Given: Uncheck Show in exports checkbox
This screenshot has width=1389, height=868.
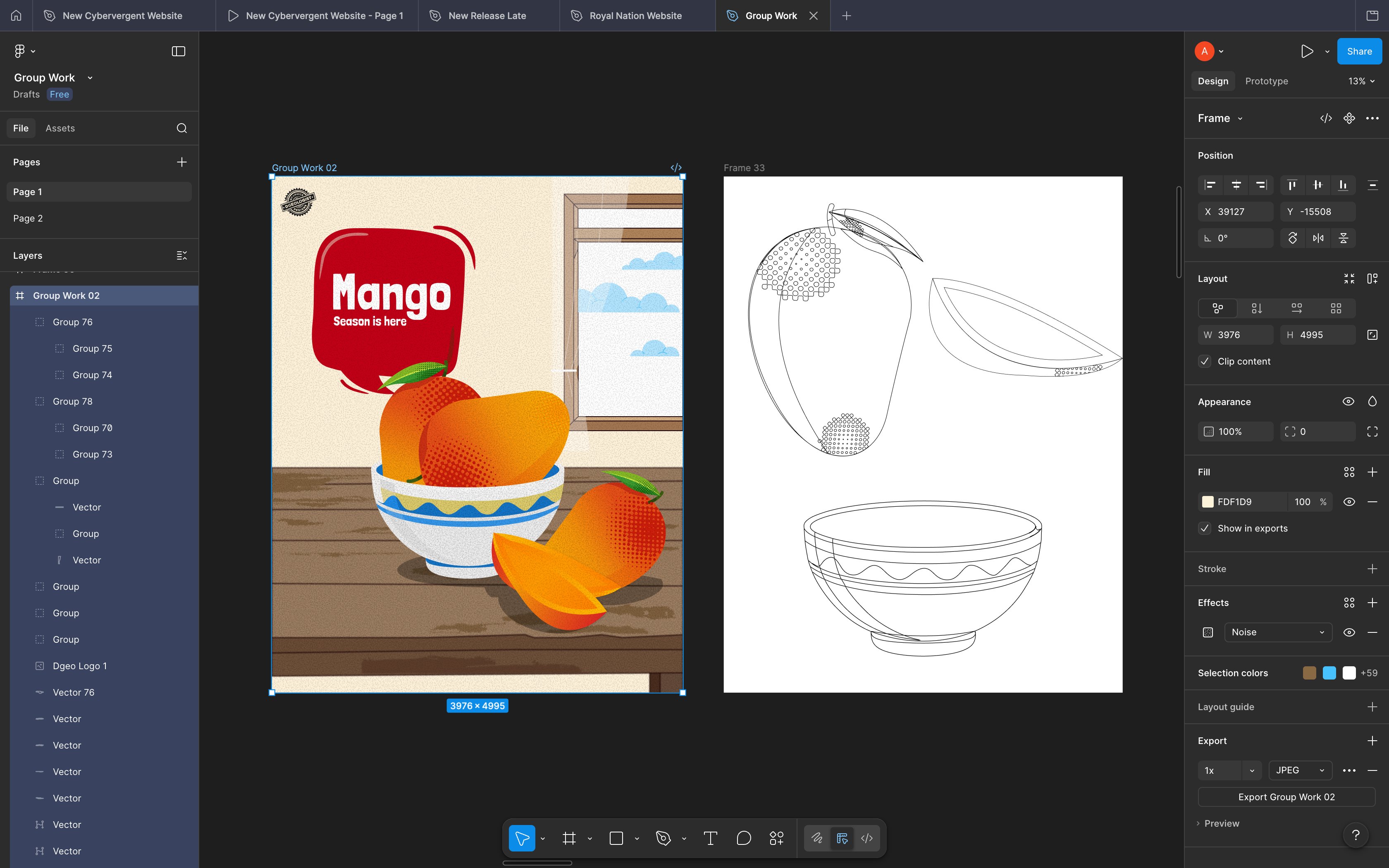Looking at the screenshot, I should (1204, 528).
